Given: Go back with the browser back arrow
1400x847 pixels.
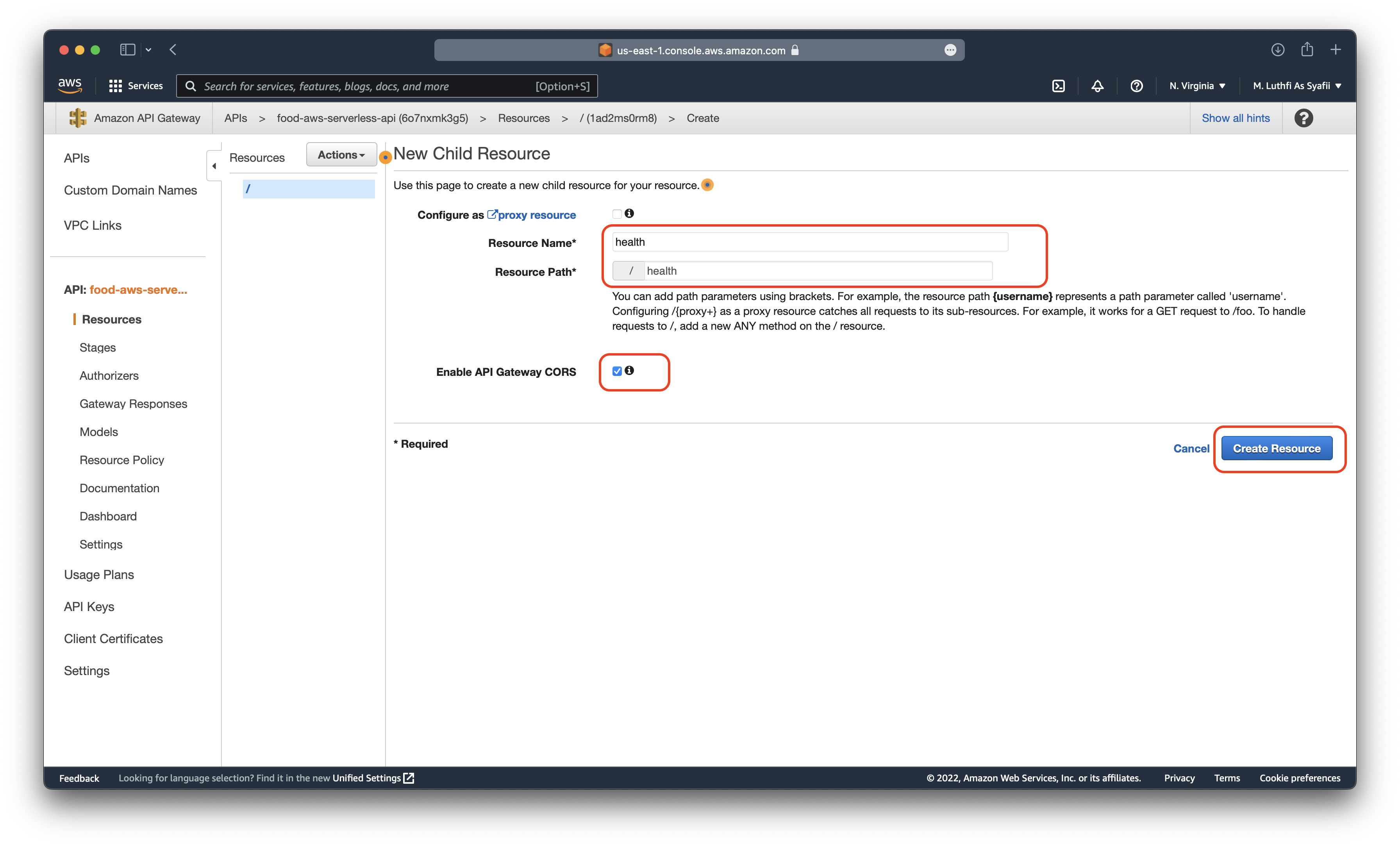Looking at the screenshot, I should tap(173, 50).
